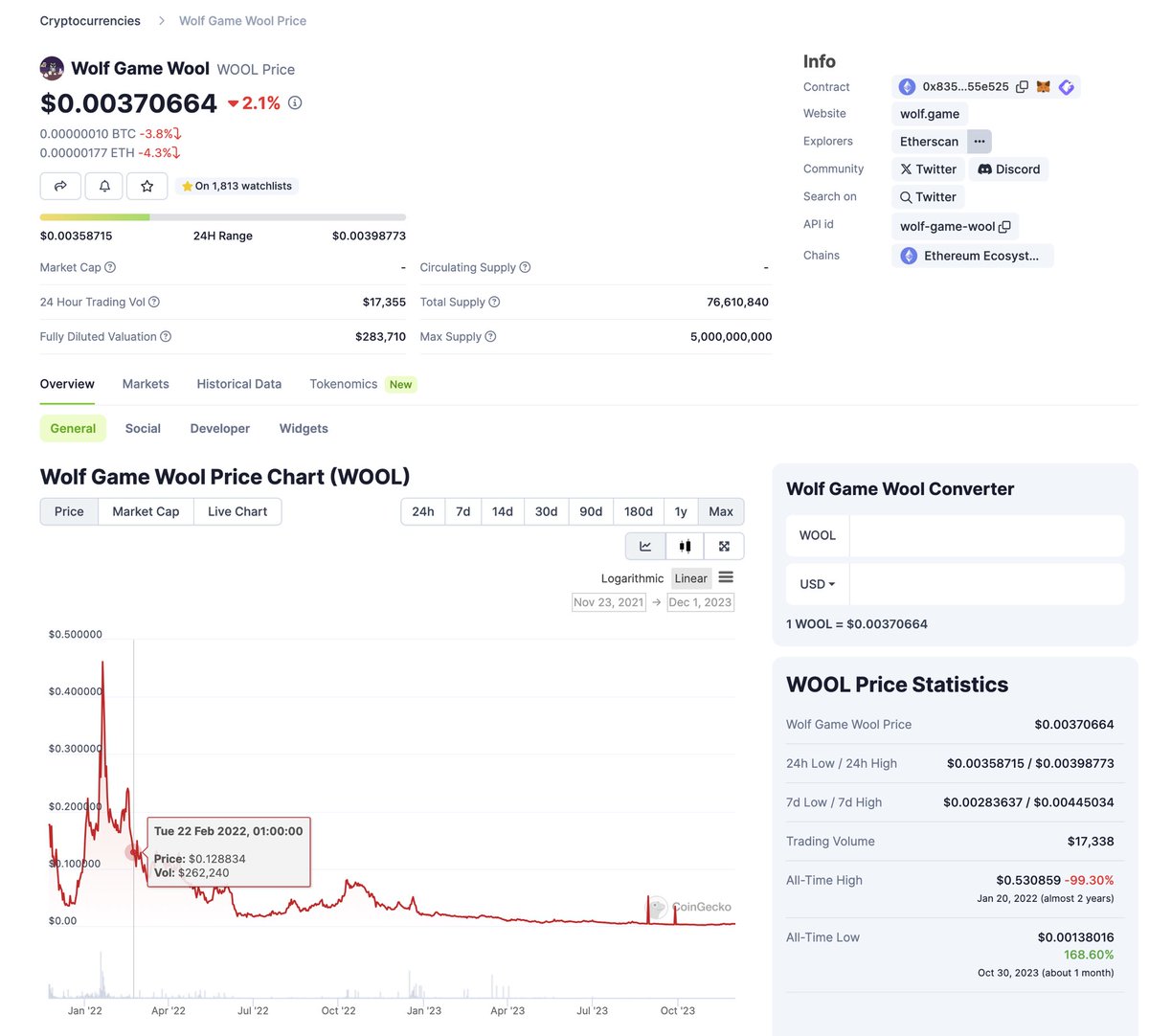Copy the contract address icon

click(x=1022, y=86)
